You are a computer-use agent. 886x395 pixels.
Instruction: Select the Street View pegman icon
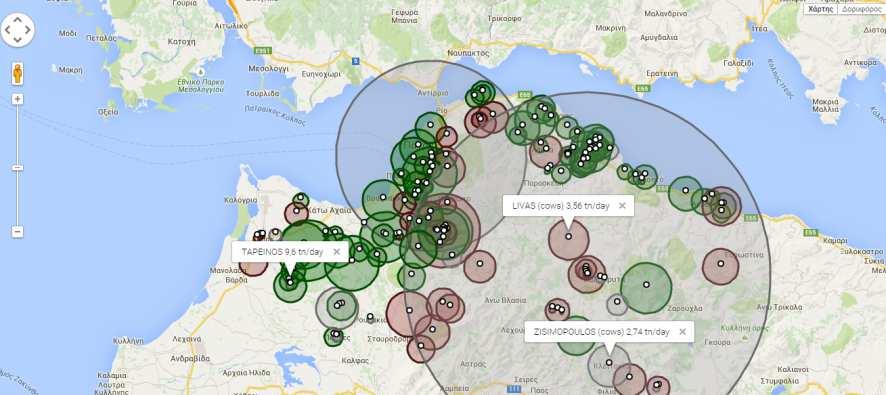18,73
